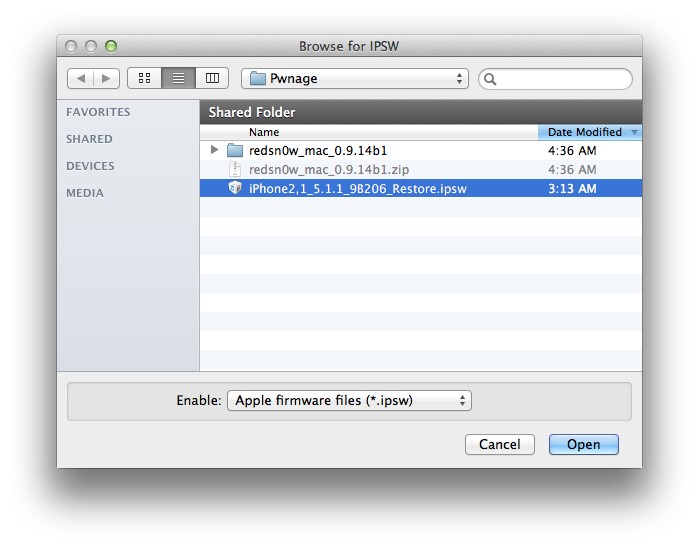The width and height of the screenshot is (699, 547).
Task: Switch to list view
Action: click(178, 78)
